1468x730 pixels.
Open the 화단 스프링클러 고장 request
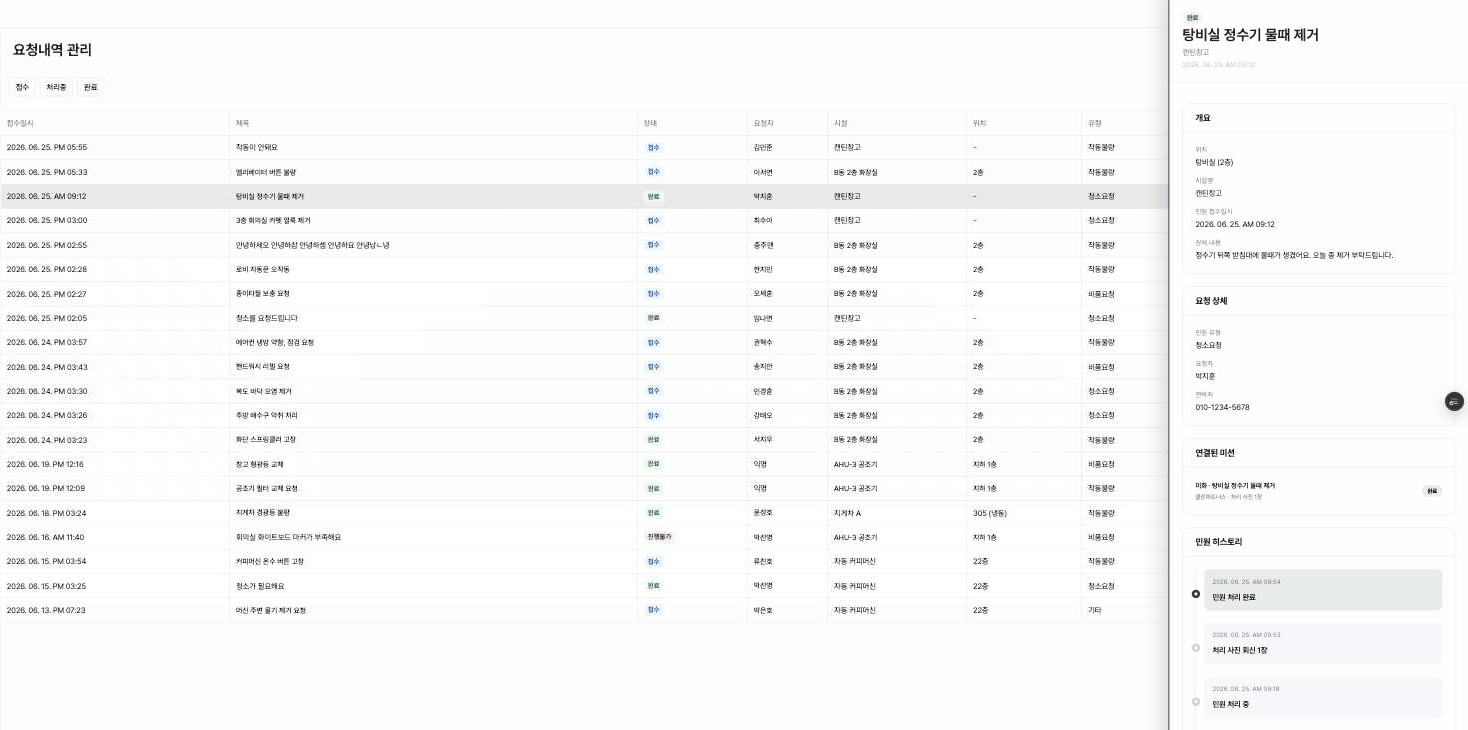click(265, 440)
